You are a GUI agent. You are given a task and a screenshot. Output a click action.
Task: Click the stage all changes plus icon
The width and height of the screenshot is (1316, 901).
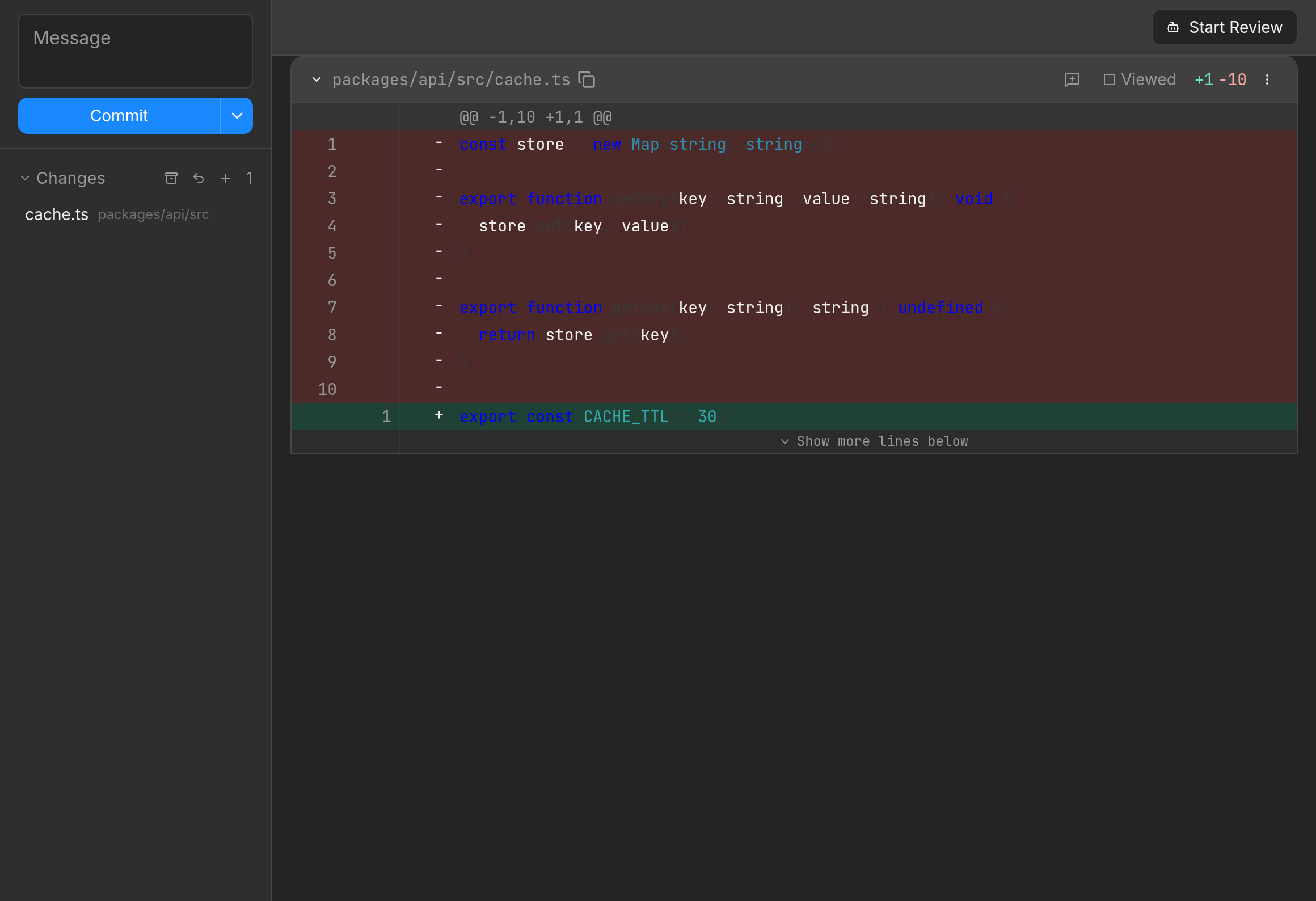point(226,178)
